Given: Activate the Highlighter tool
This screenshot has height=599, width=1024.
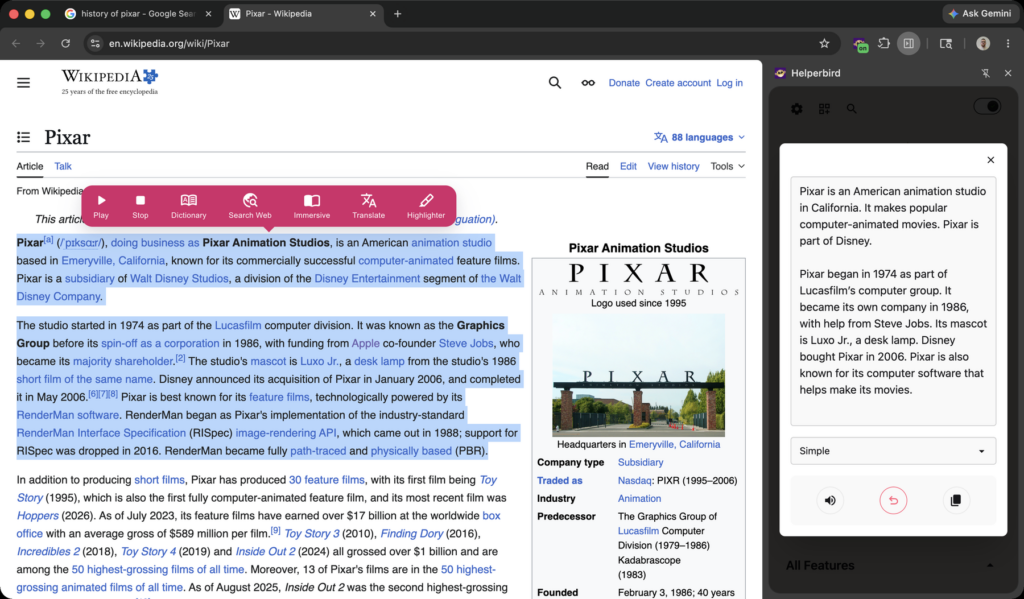Looking at the screenshot, I should 426,206.
